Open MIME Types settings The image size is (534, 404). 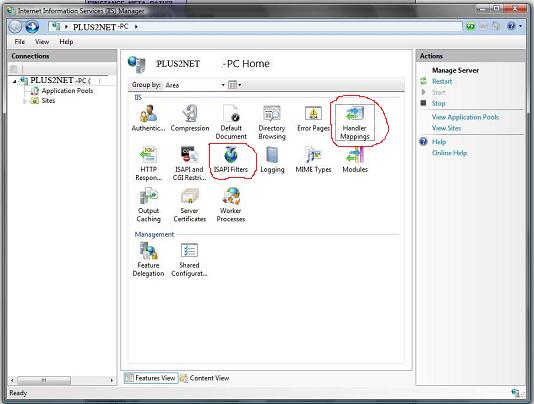pos(313,159)
